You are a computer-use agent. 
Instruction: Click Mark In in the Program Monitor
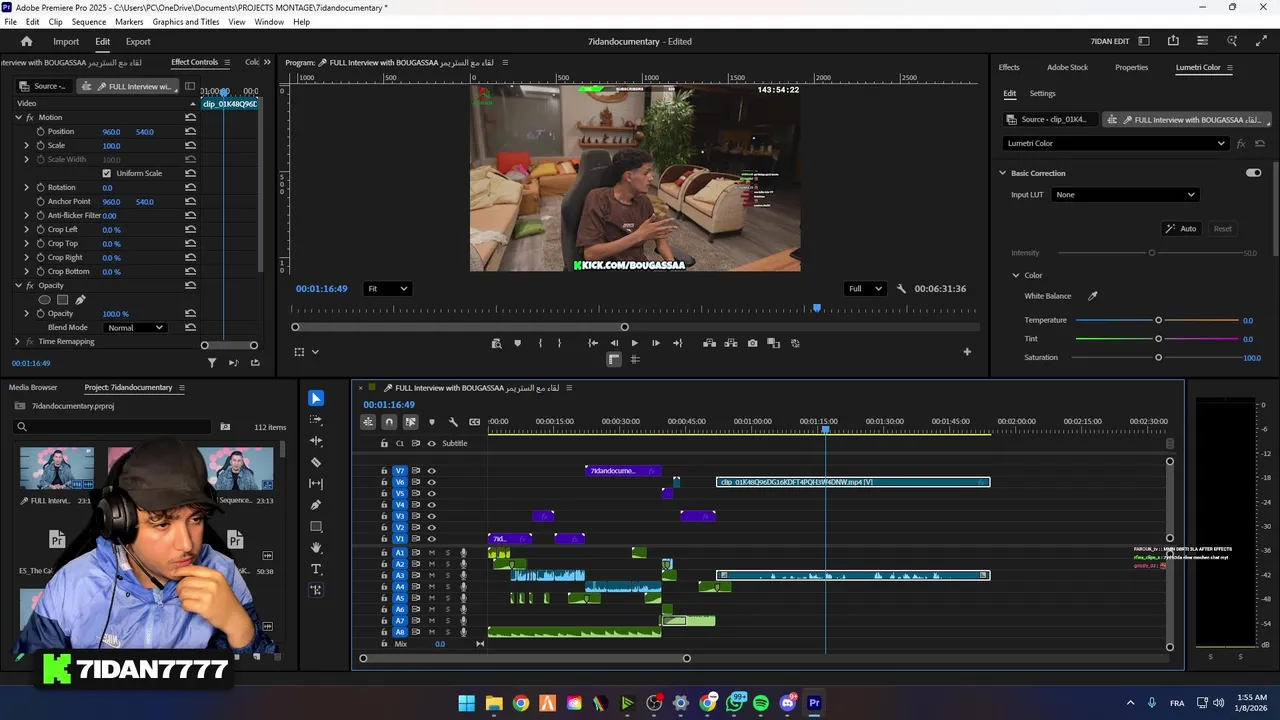(540, 343)
